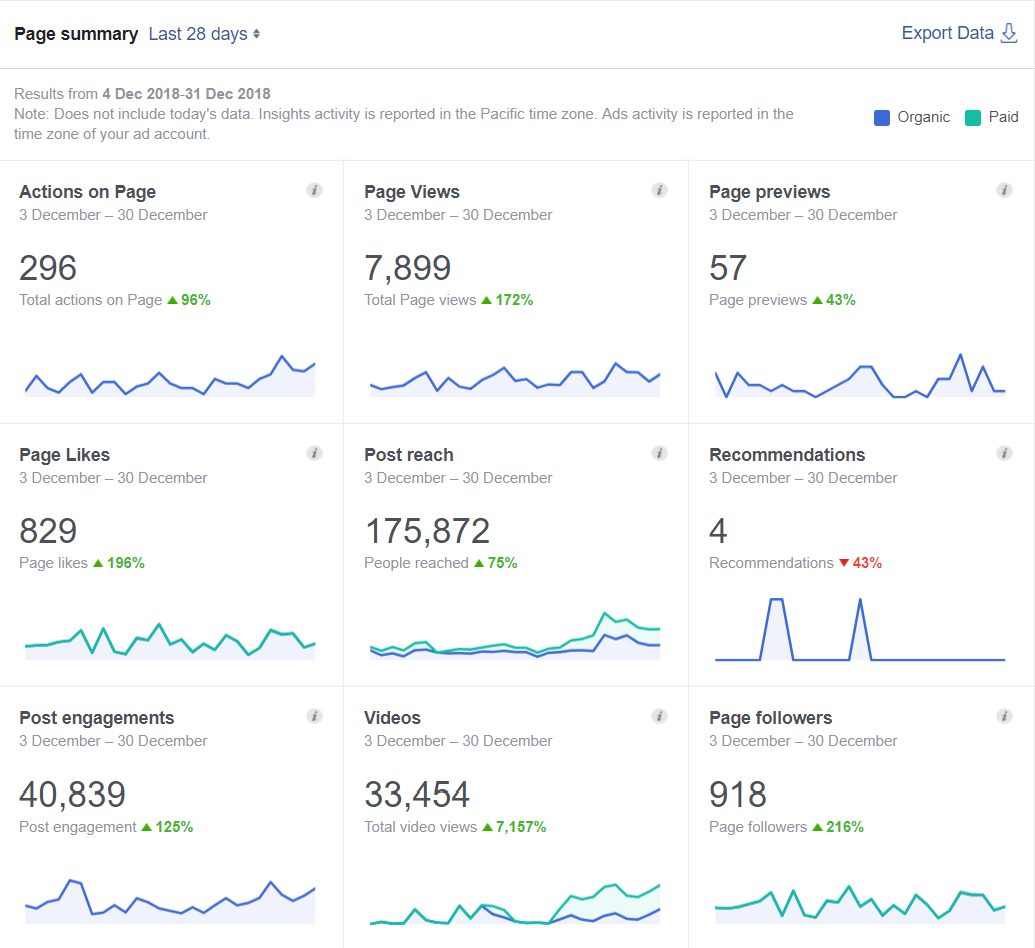Click the blue Organic legend swatch
Image resolution: width=1035 pixels, height=948 pixels.
(882, 117)
